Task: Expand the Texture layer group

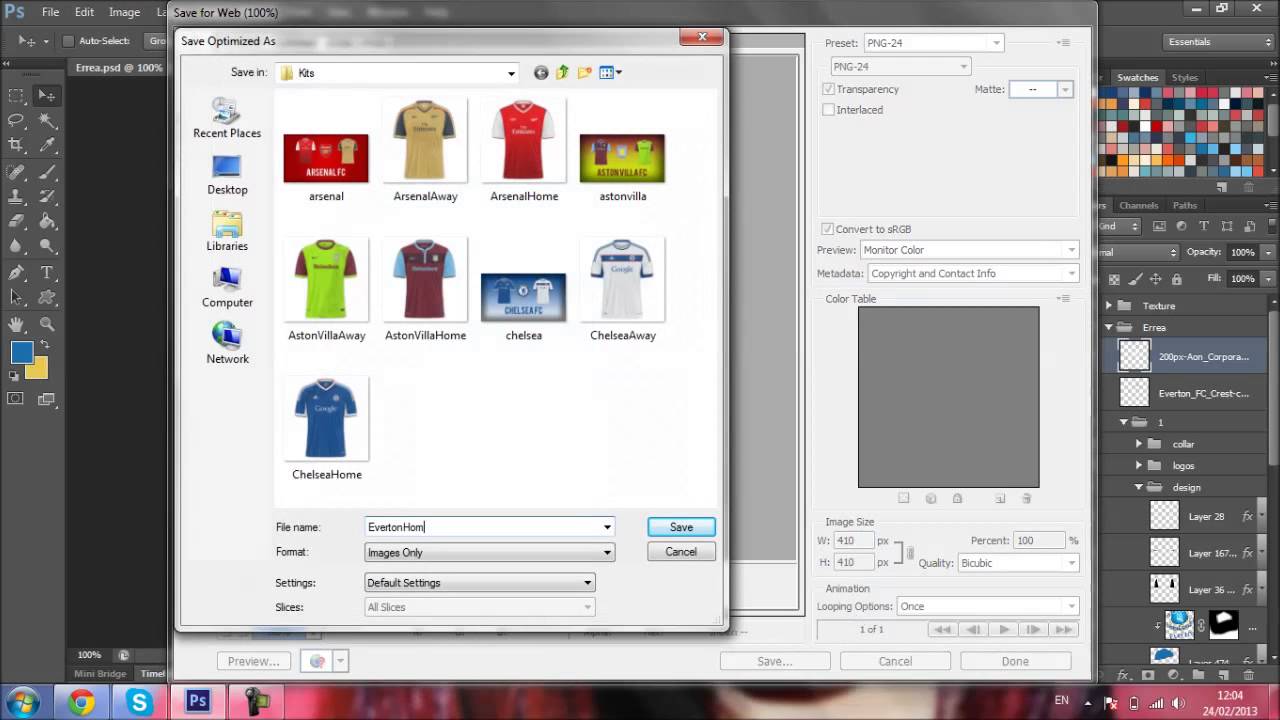Action: pos(1108,306)
